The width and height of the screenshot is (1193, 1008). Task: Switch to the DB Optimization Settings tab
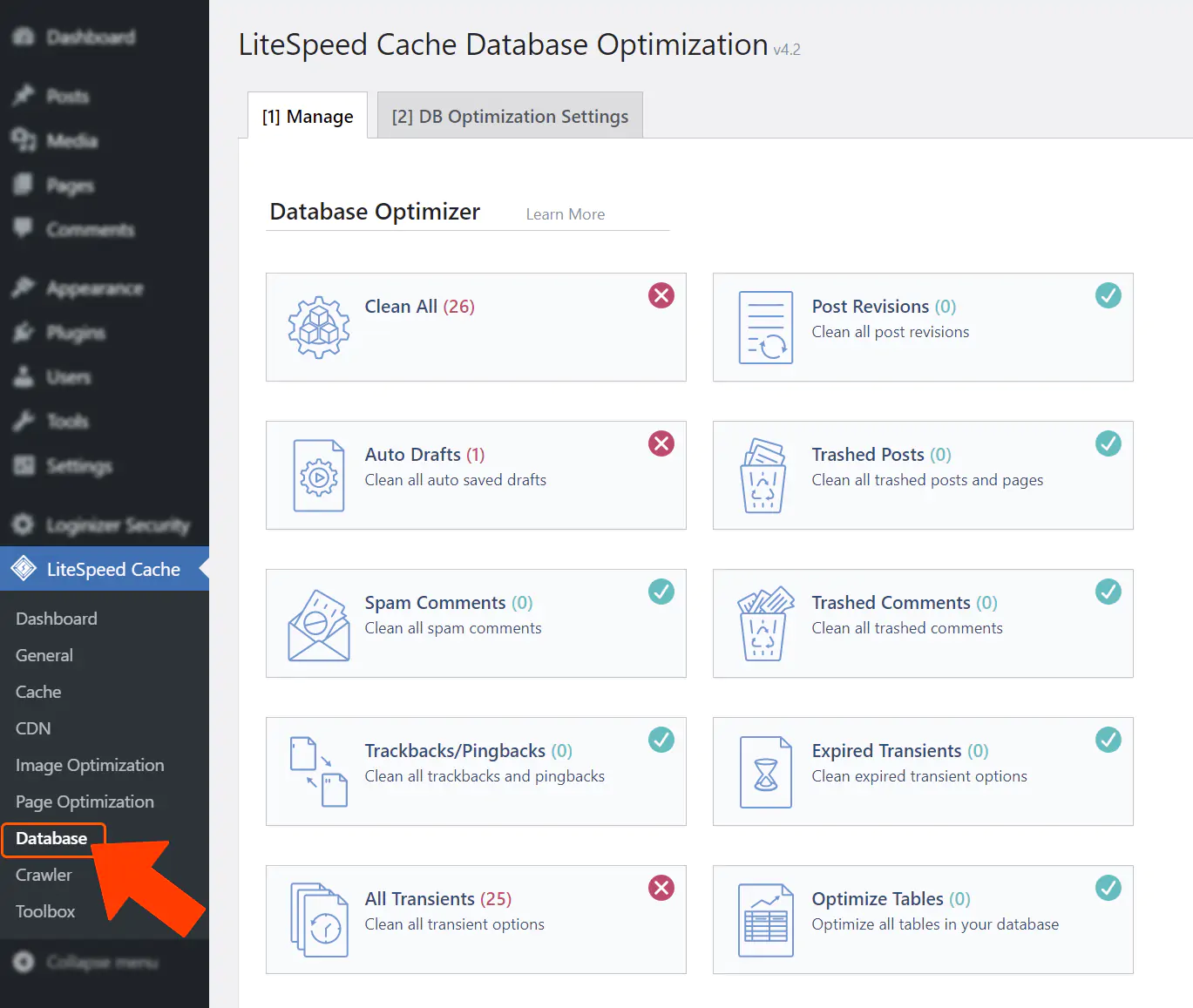[510, 115]
